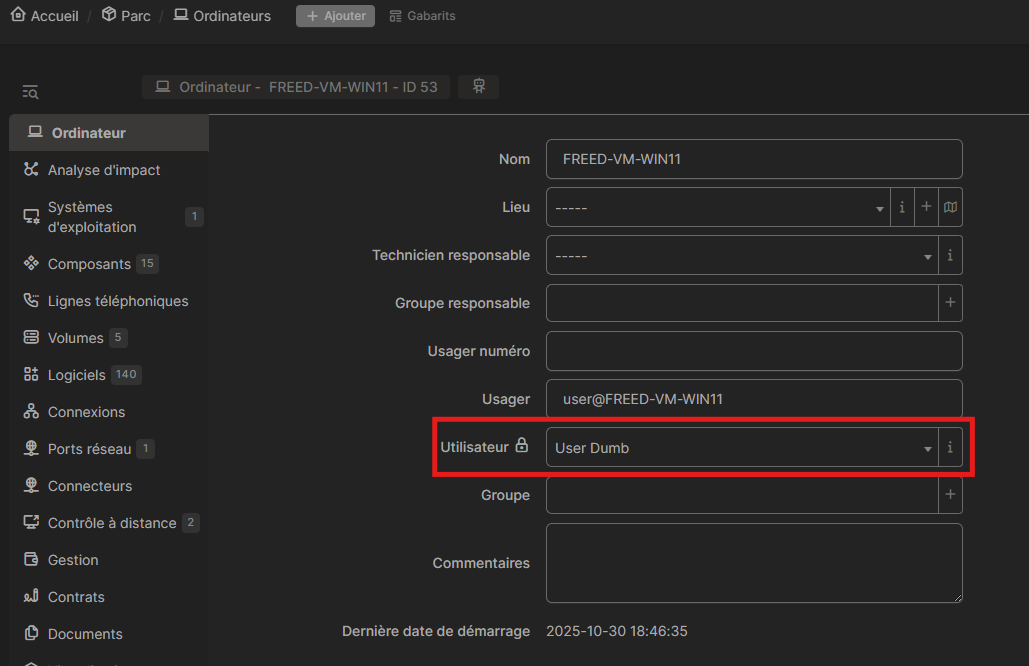Add a Groupe responsable with plus icon
Image resolution: width=1029 pixels, height=666 pixels.
950,303
